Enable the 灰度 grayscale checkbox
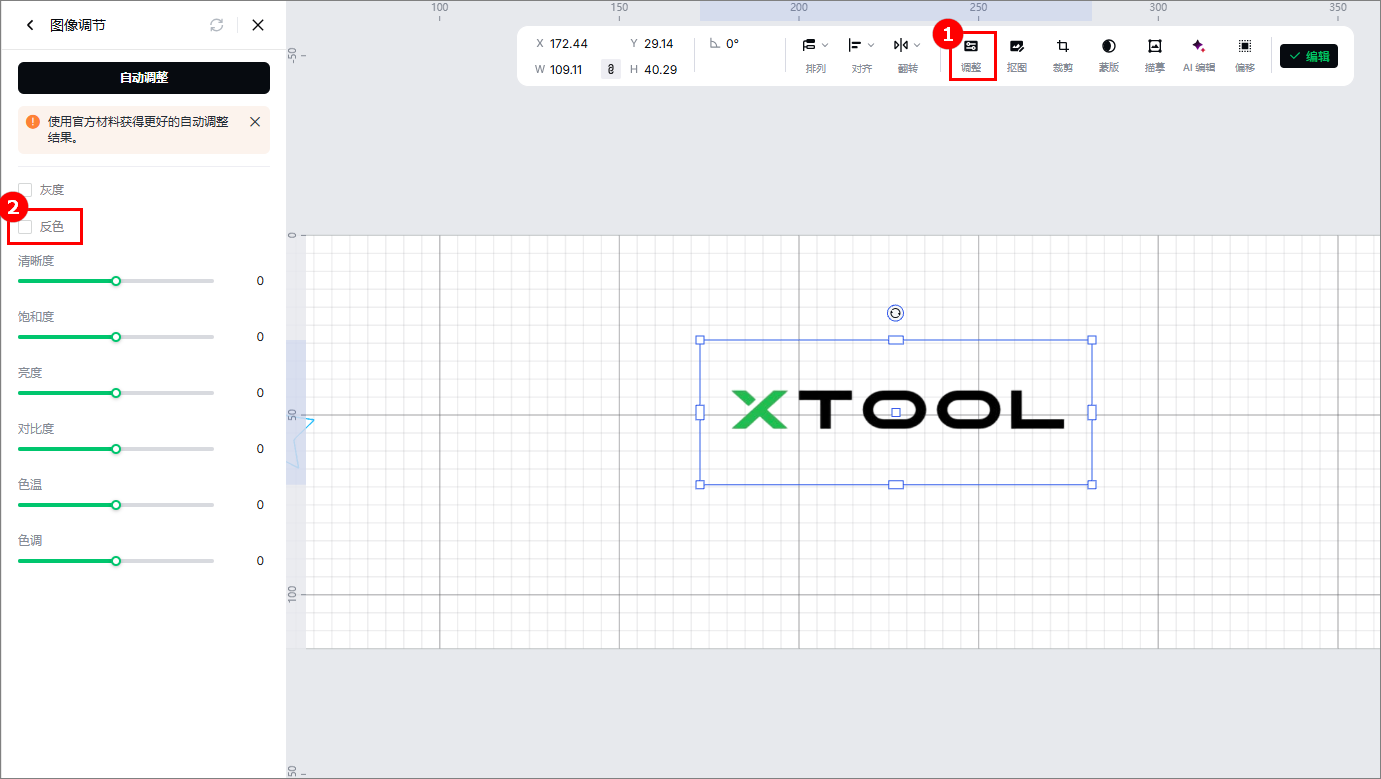The image size is (1381, 779). (26, 190)
